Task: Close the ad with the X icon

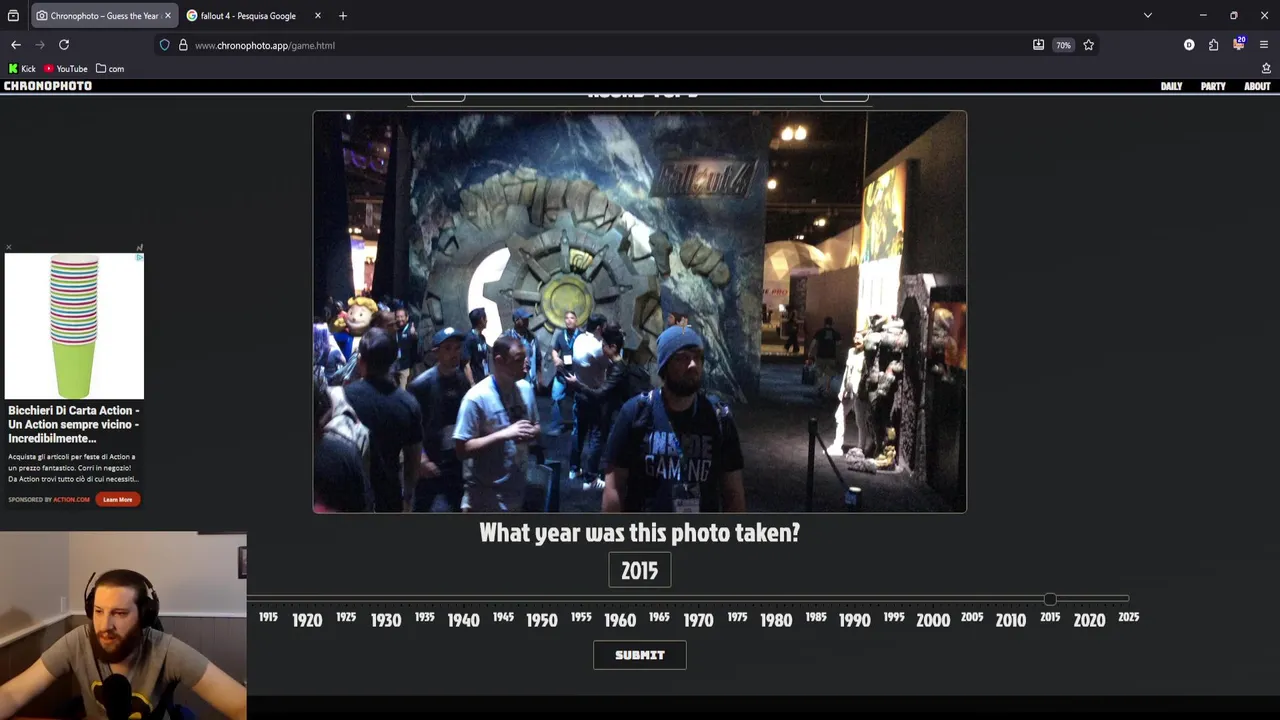Action: point(9,247)
